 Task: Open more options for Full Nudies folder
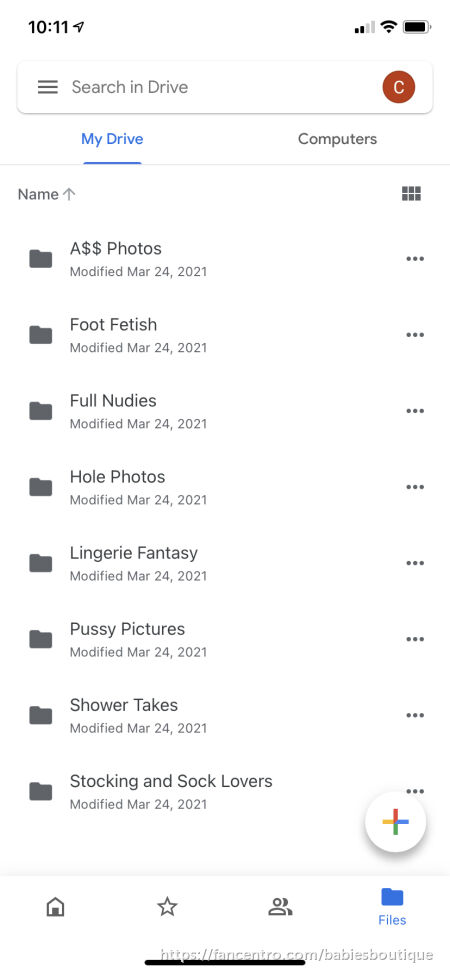tap(415, 411)
